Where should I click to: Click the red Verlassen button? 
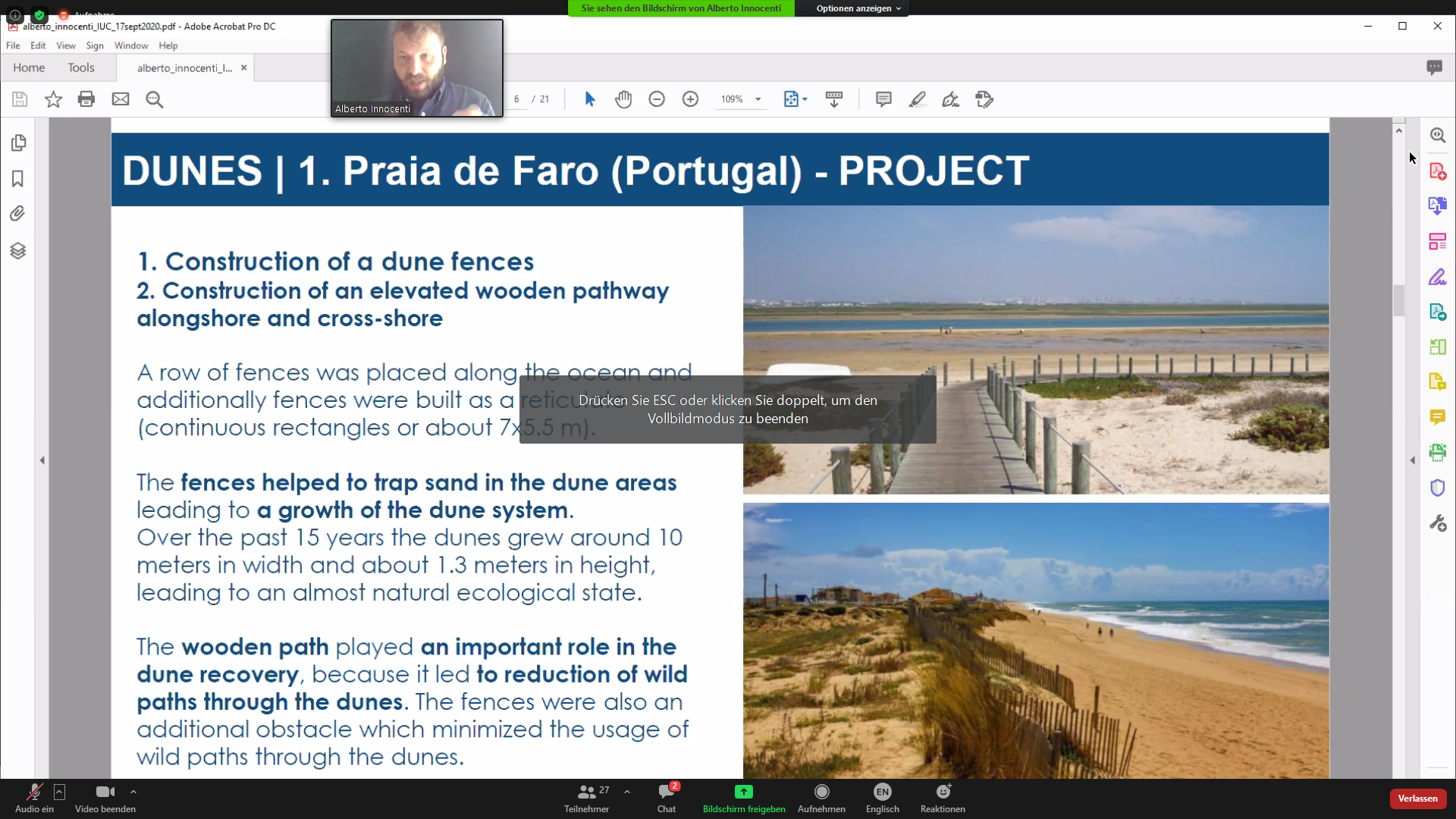pos(1417,799)
